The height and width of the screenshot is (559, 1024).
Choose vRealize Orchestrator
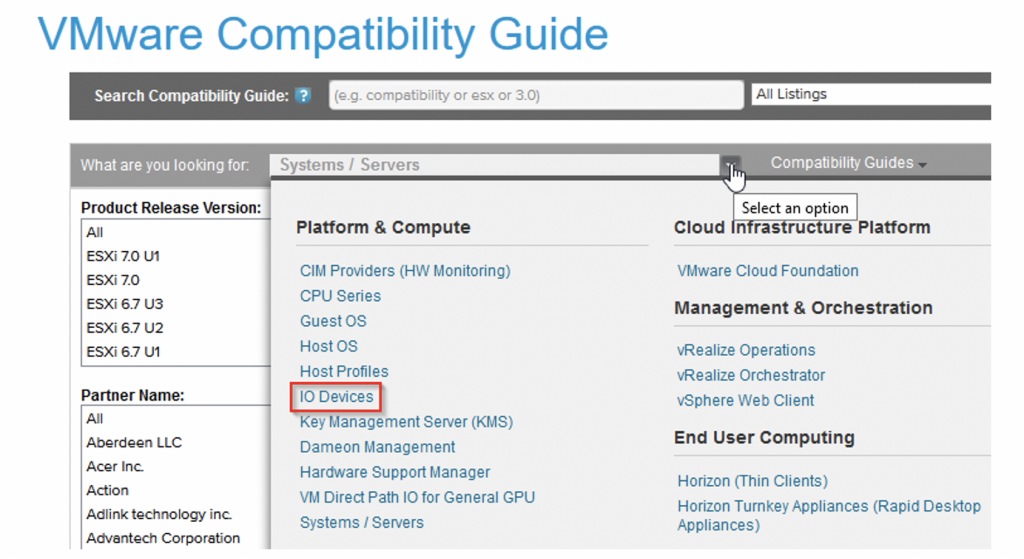751,375
